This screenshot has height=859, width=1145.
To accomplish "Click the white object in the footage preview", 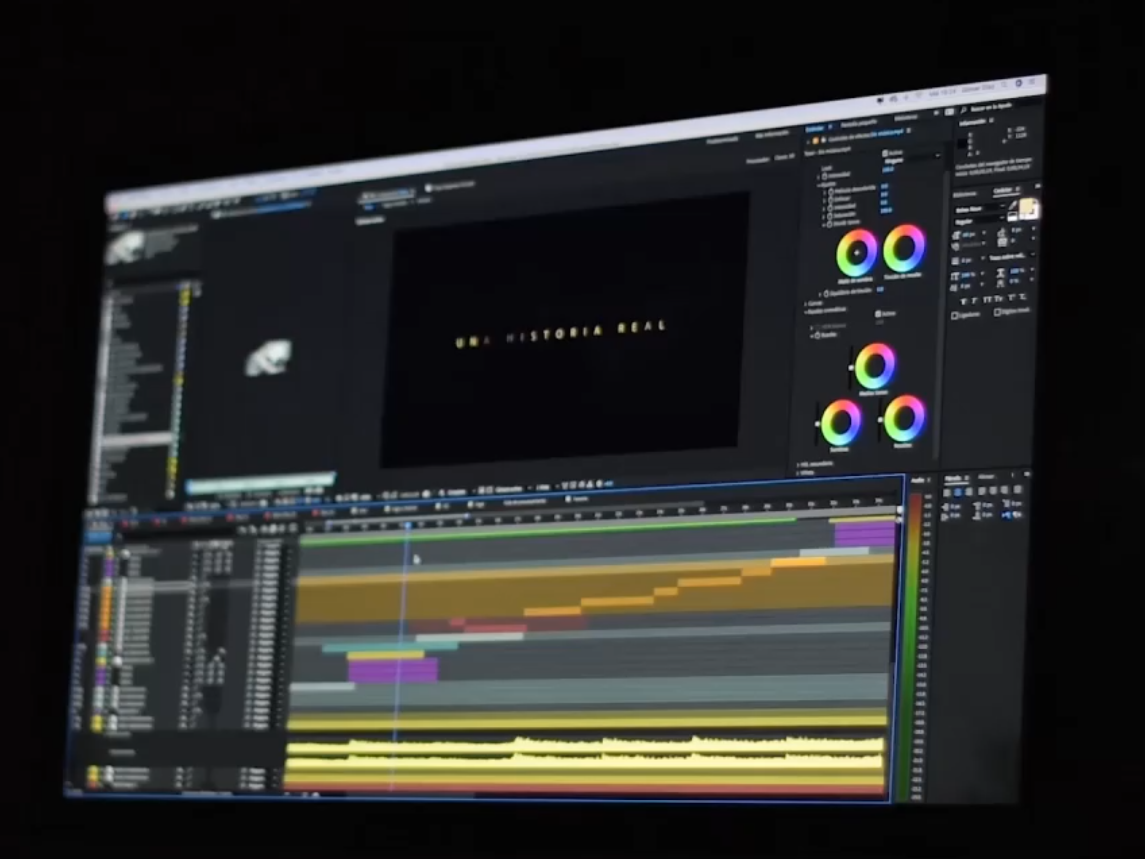I will (268, 358).
